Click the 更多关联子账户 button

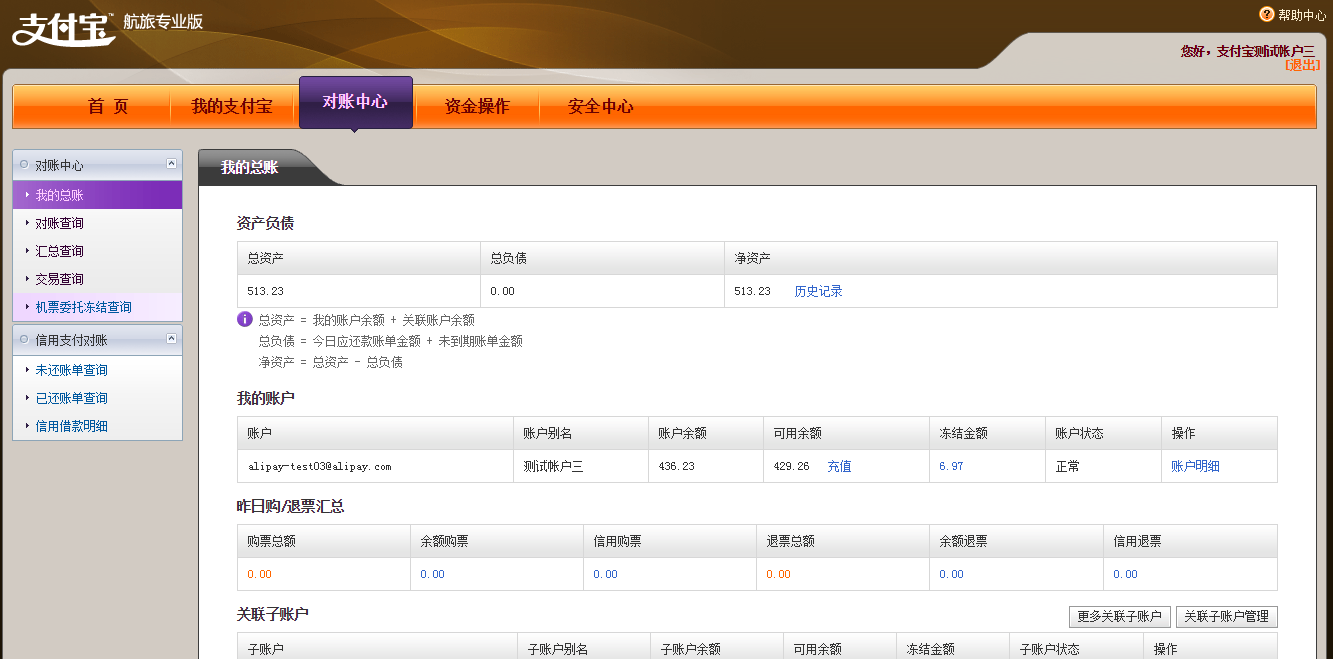point(1119,616)
